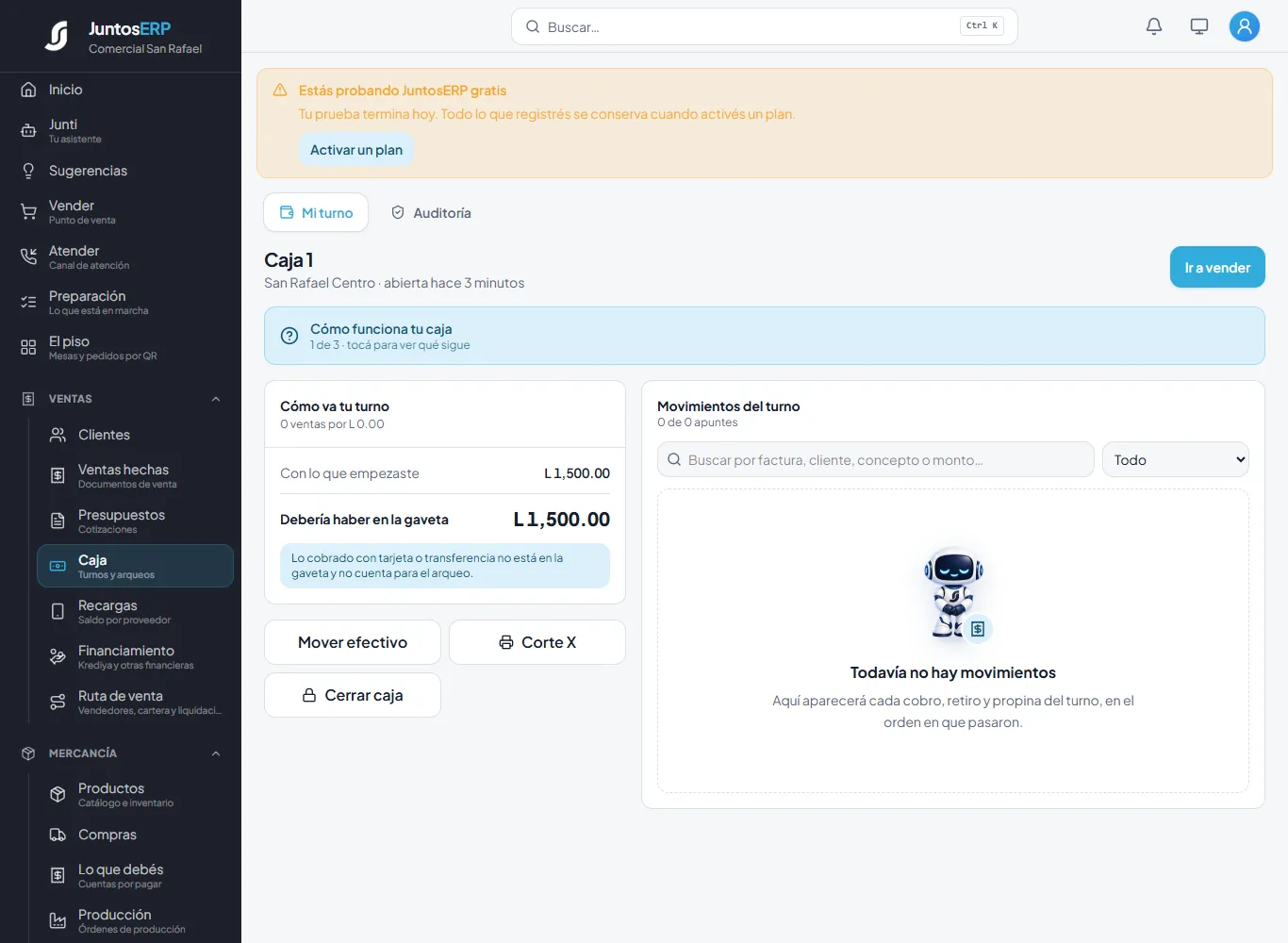Open Recargas section
The height and width of the screenshot is (943, 1288).
click(135, 611)
